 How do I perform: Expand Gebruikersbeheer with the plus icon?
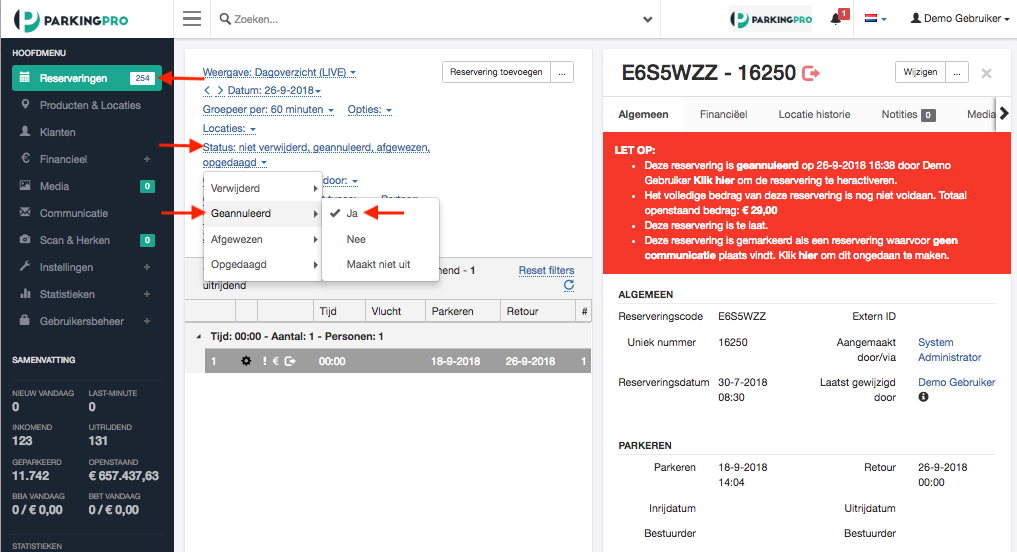(147, 321)
